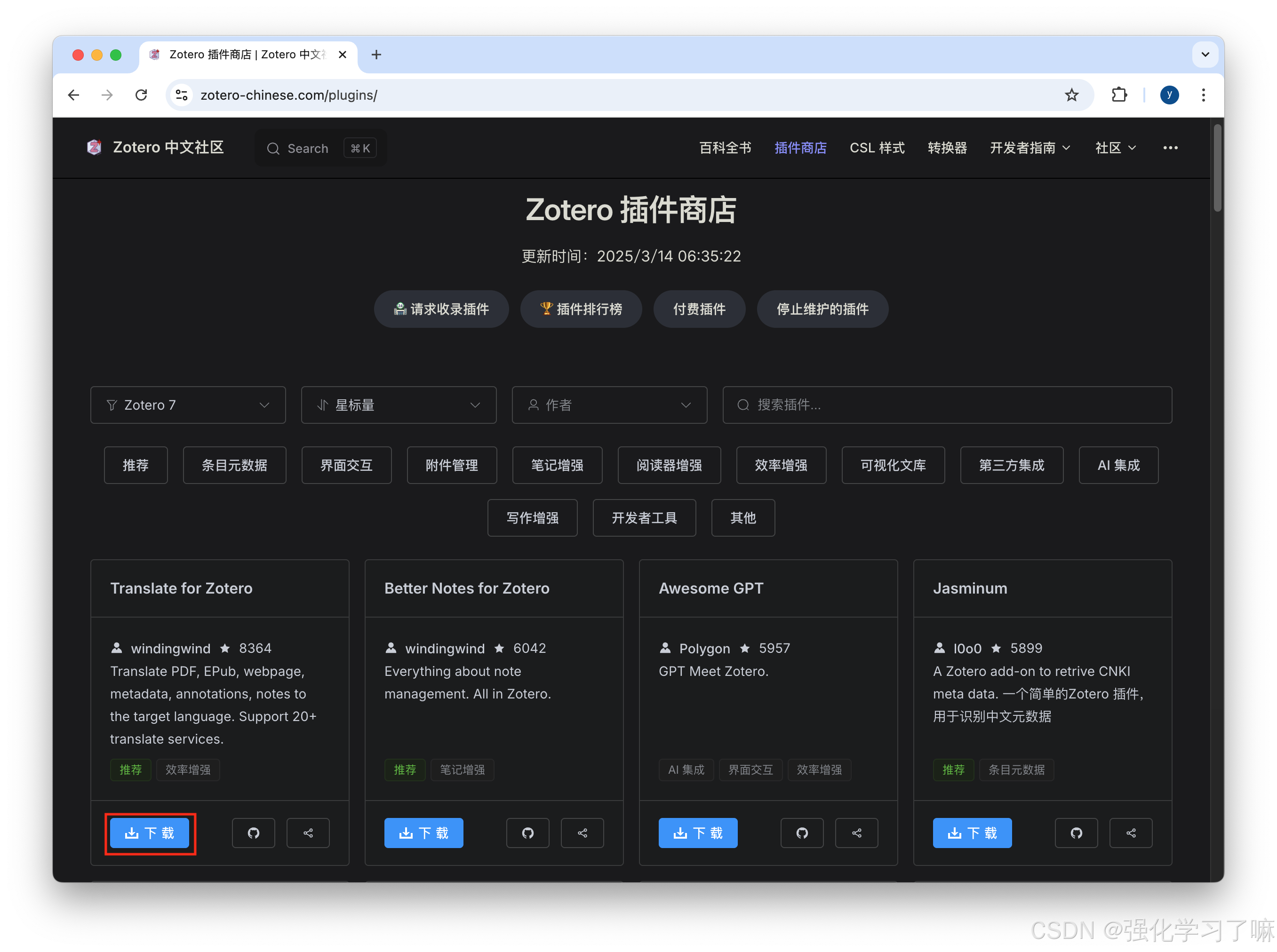
Task: Open the 插件排行榜 ranking button
Action: click(x=581, y=309)
